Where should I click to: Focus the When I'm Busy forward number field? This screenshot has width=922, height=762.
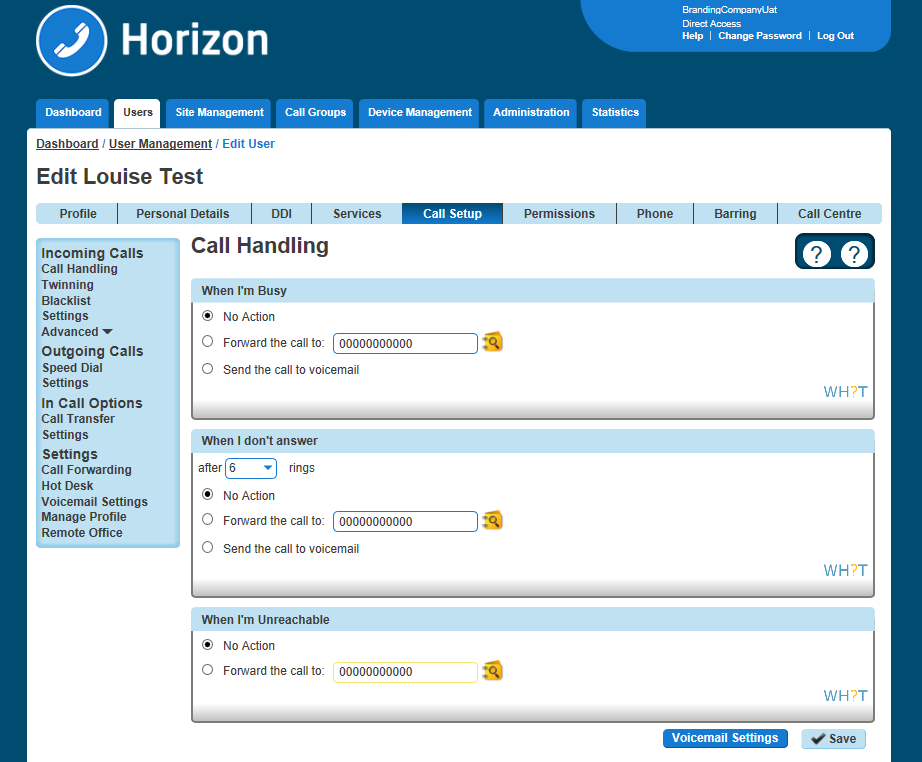point(405,343)
